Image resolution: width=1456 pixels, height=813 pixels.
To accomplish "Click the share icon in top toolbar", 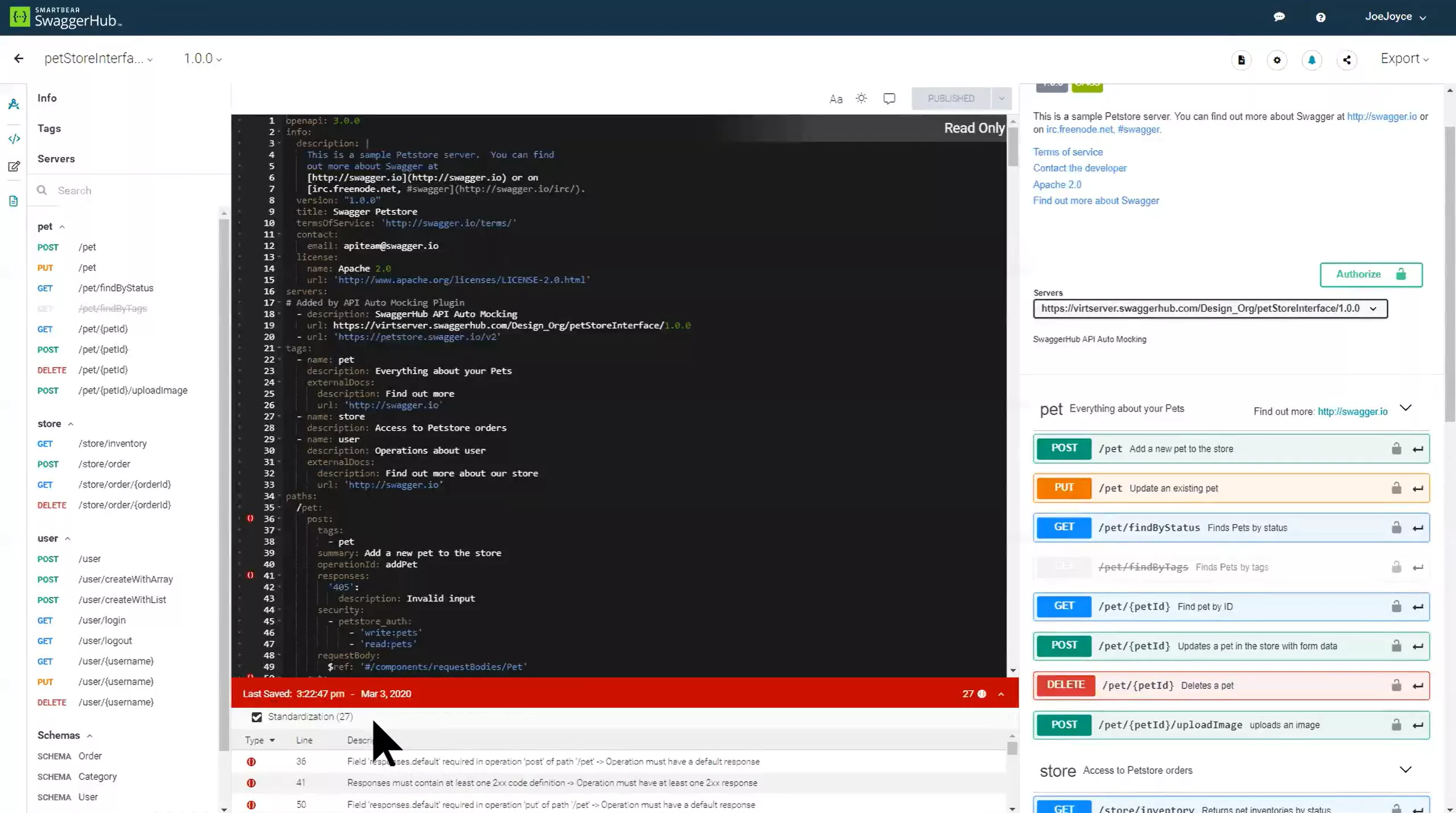I will [1346, 60].
